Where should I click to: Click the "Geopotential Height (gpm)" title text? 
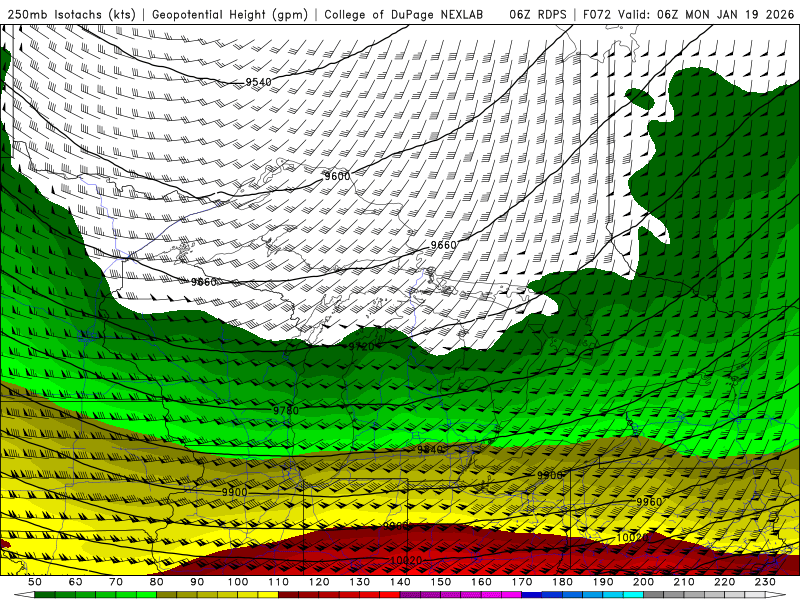(x=230, y=14)
